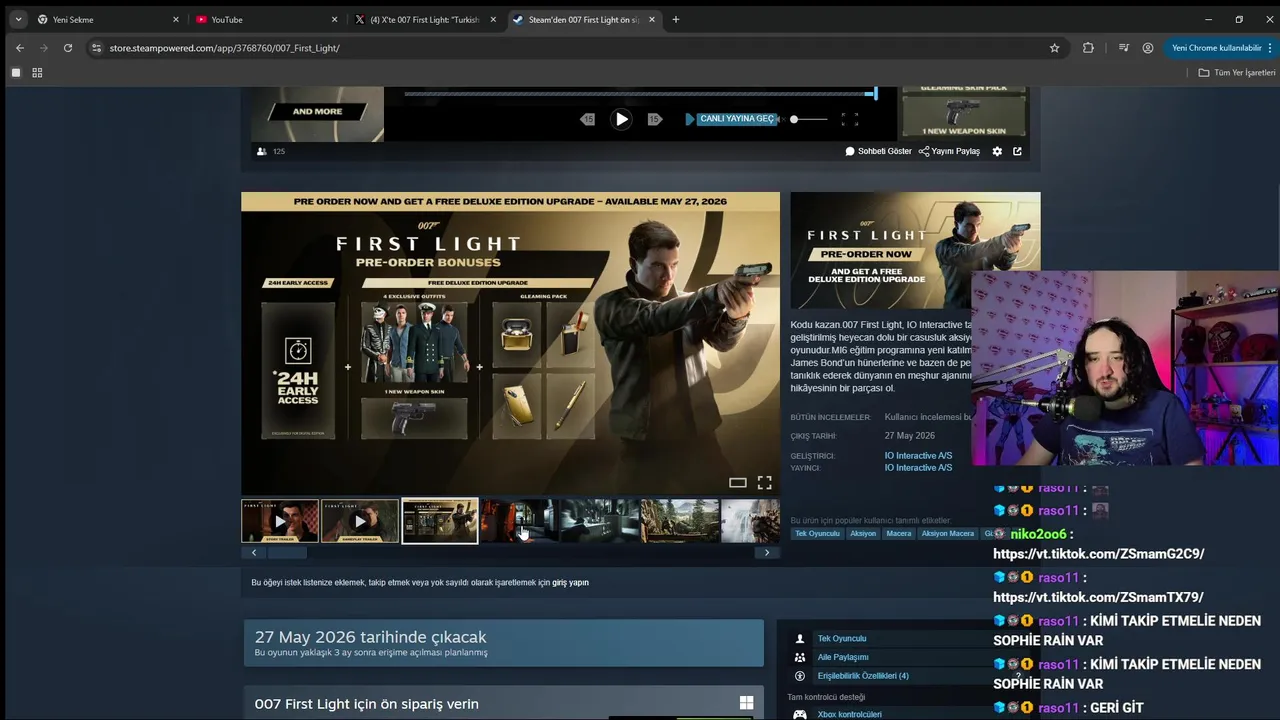Open screenshot in fullscreen
The height and width of the screenshot is (720, 1280).
tap(764, 483)
